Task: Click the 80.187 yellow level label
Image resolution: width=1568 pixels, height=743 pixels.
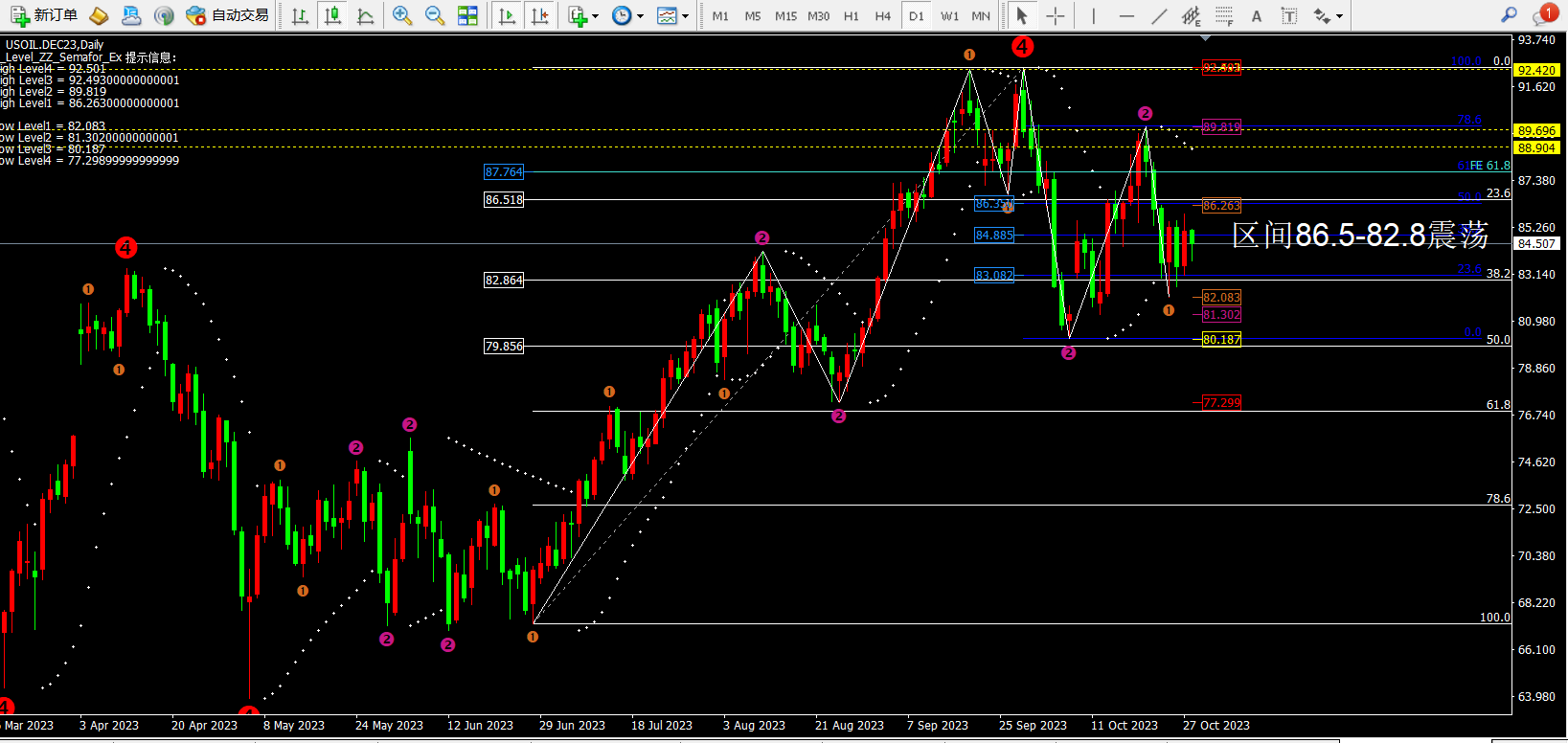Action: click(1221, 340)
